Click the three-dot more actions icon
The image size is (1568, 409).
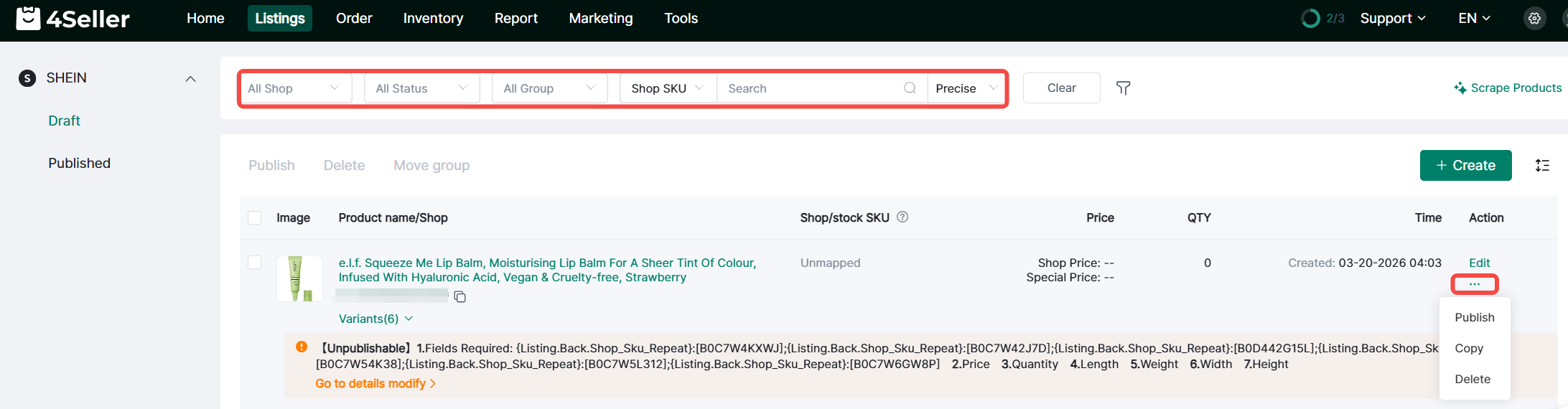[x=1474, y=284]
